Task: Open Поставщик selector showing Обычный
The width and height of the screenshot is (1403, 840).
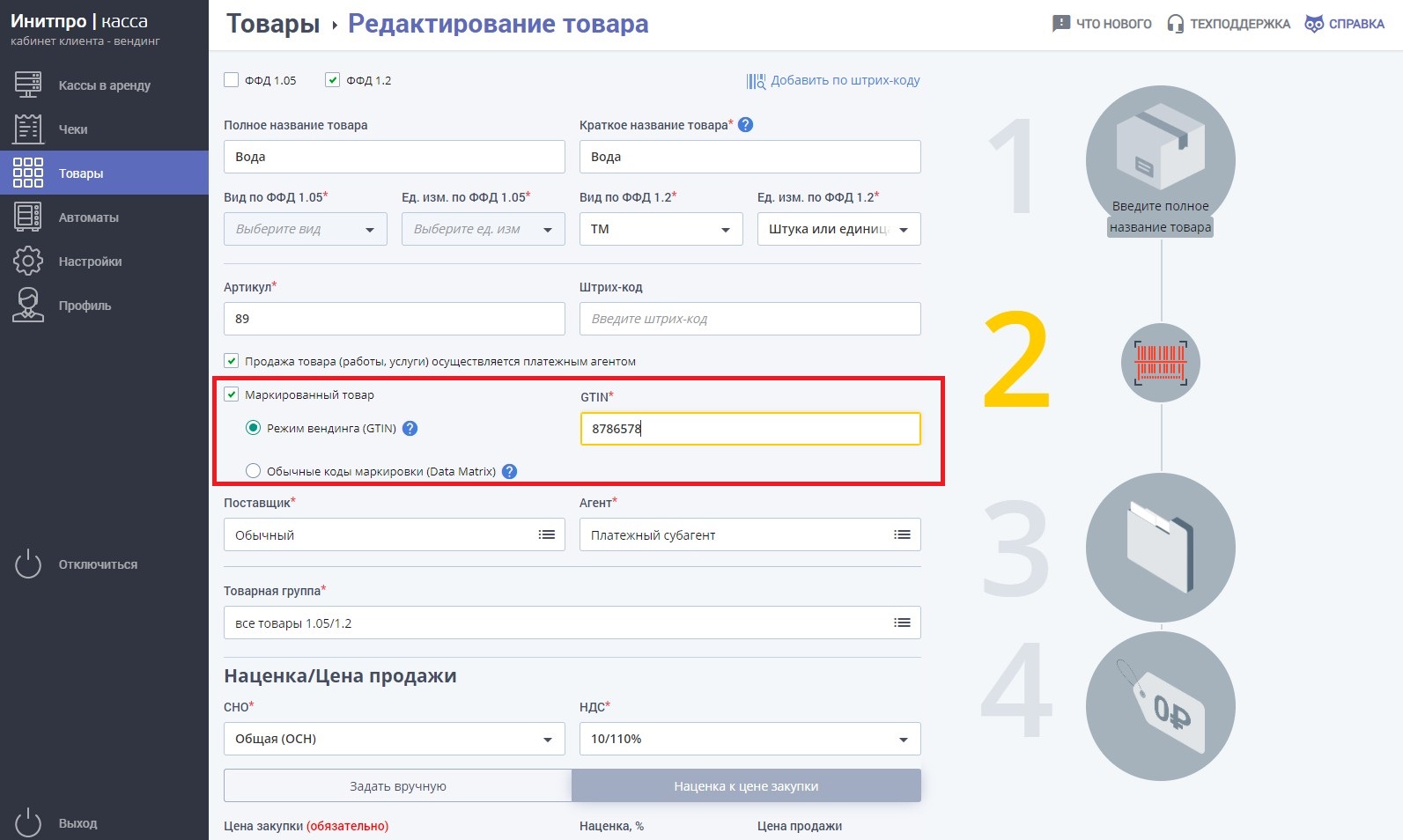Action: (395, 534)
